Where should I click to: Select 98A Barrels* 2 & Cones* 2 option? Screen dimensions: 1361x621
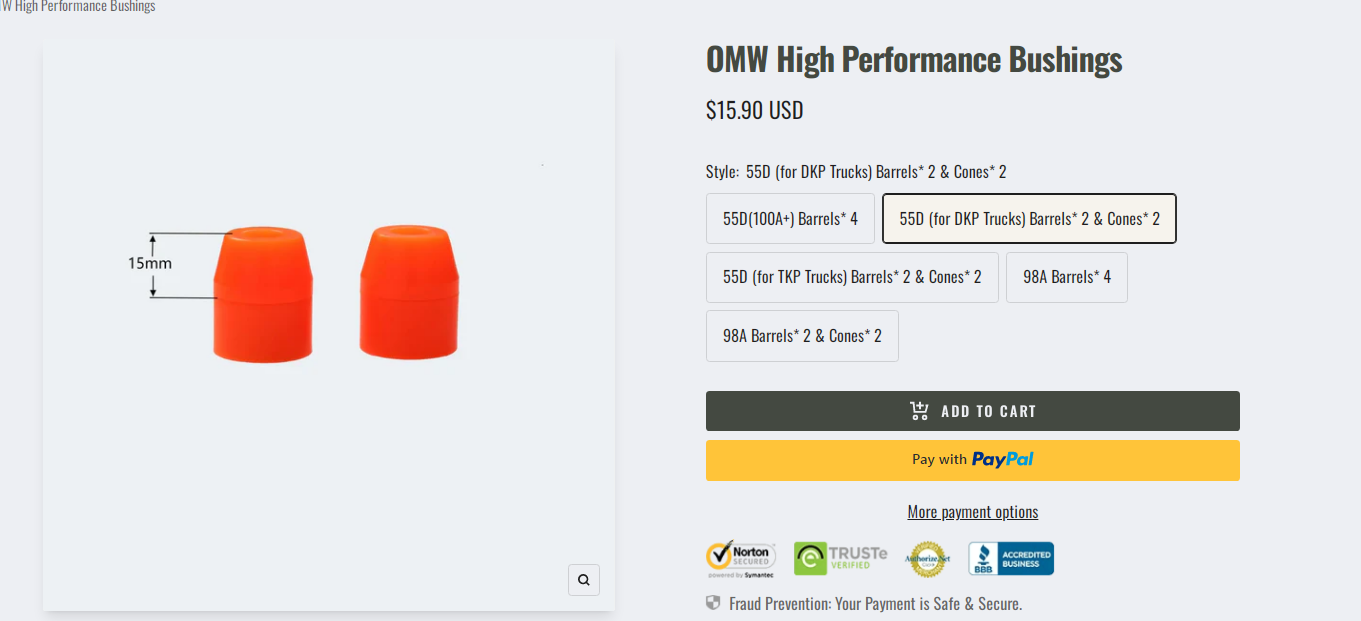pos(802,336)
